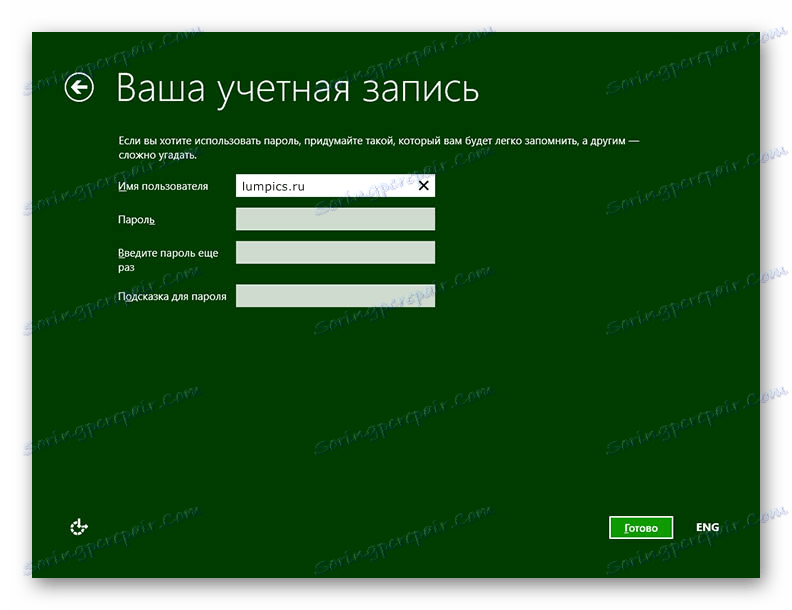The width and height of the screenshot is (792, 610).
Task: Click the Пароль label
Action: pos(136,220)
